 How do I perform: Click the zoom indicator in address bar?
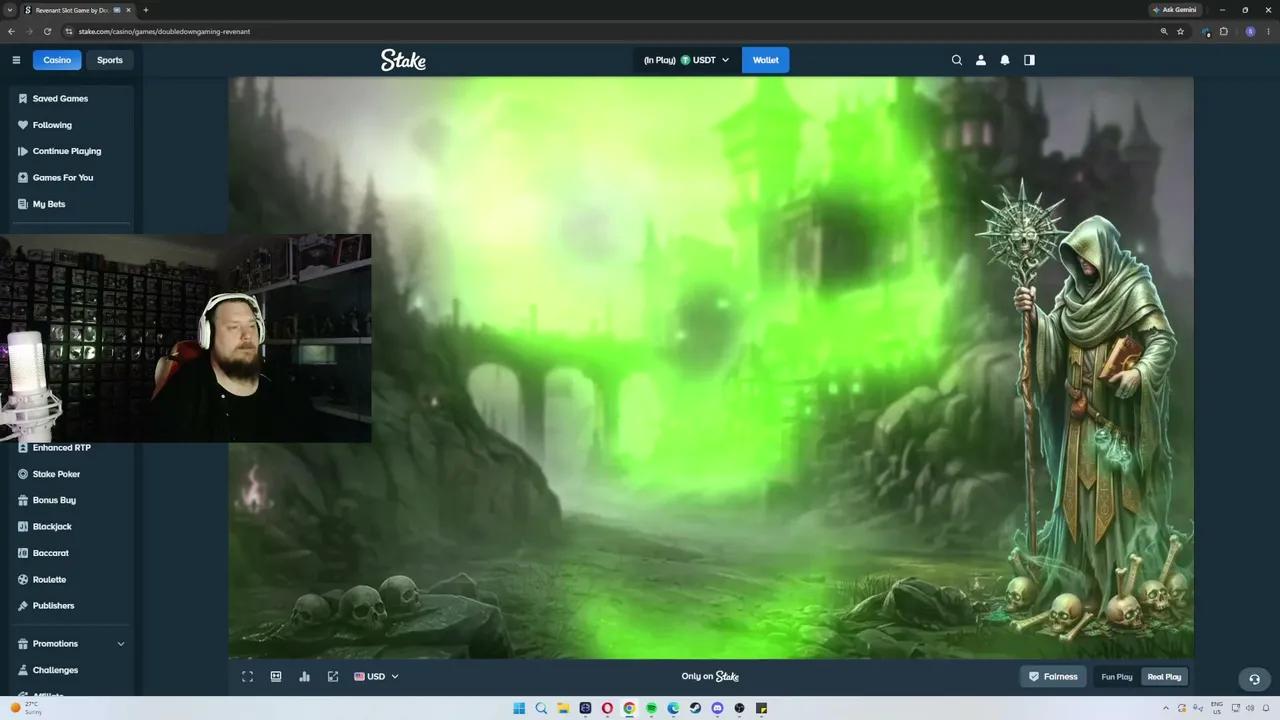(1164, 31)
